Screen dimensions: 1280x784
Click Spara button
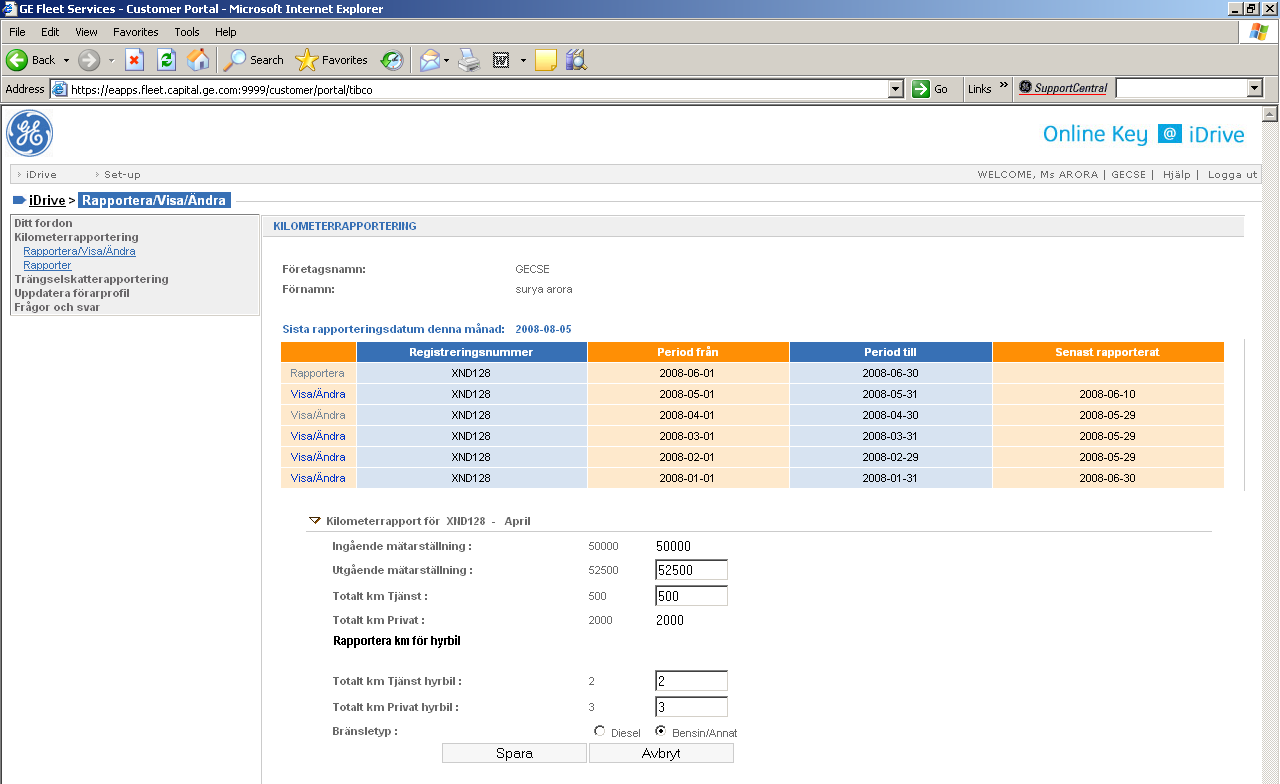514,753
